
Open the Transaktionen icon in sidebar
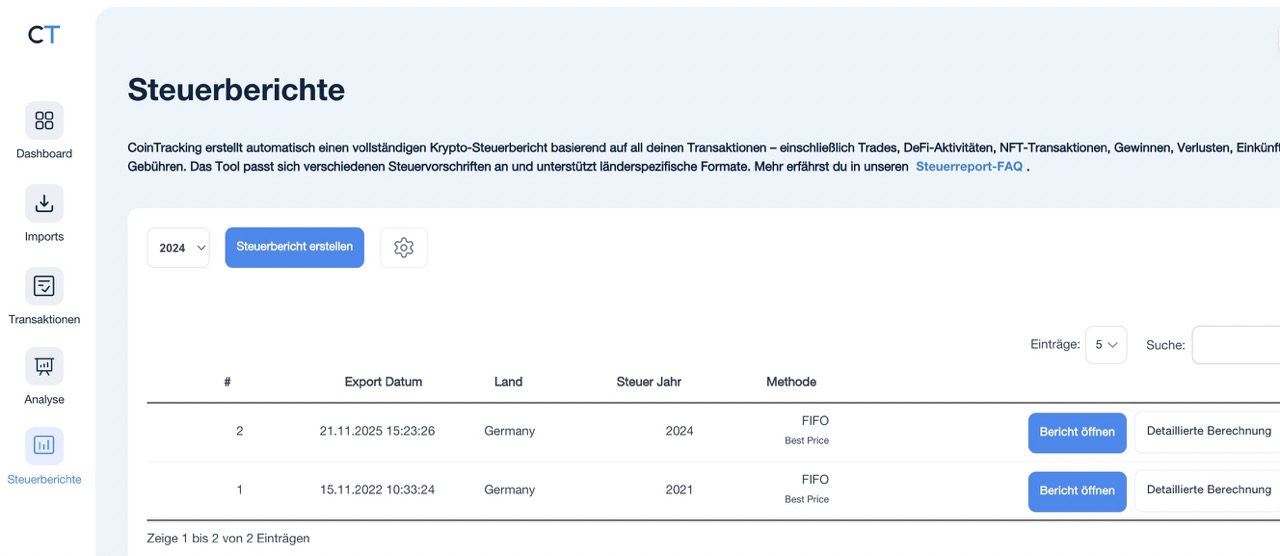44,287
